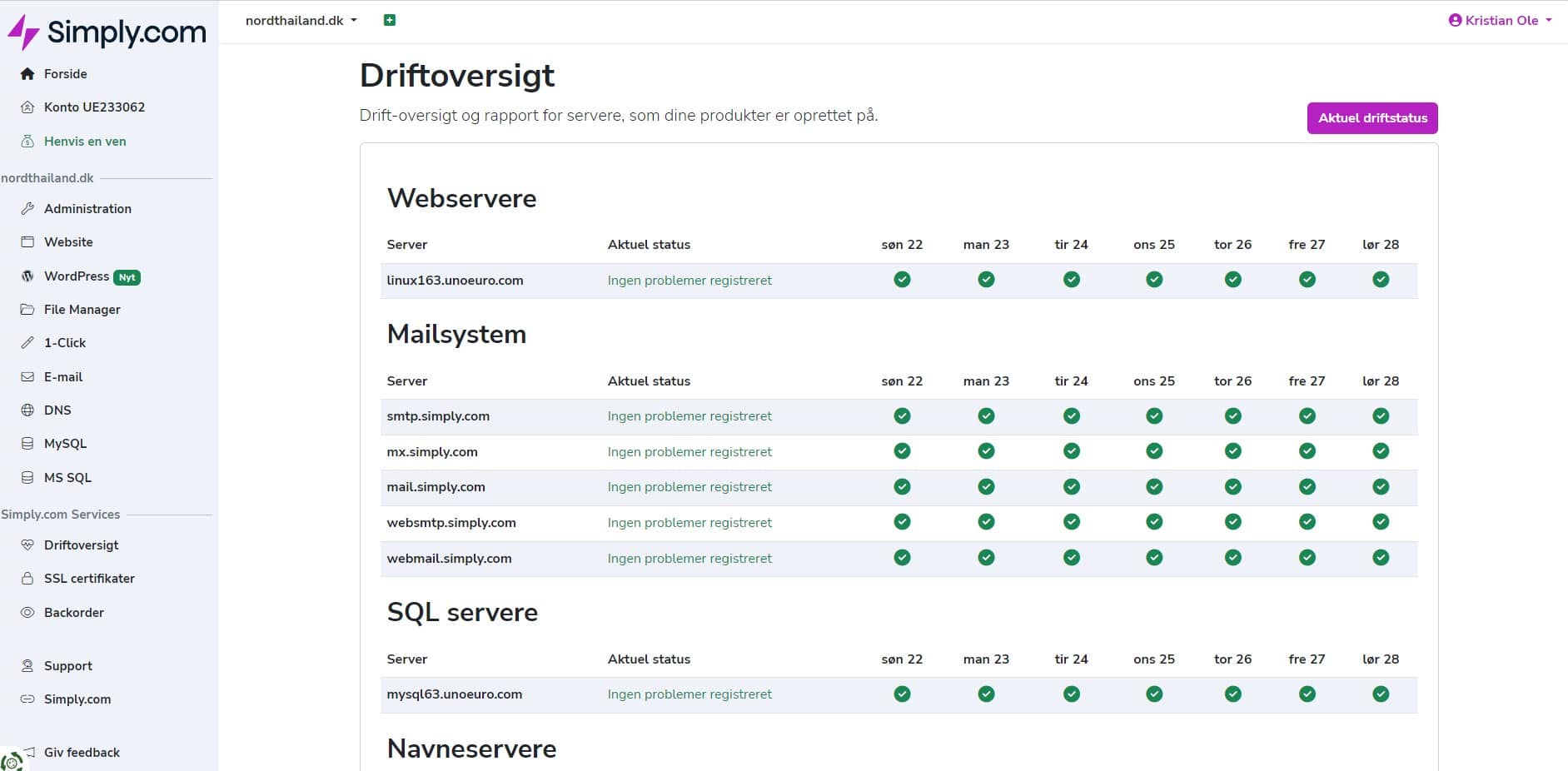Open Backorder in the sidebar

click(x=73, y=612)
